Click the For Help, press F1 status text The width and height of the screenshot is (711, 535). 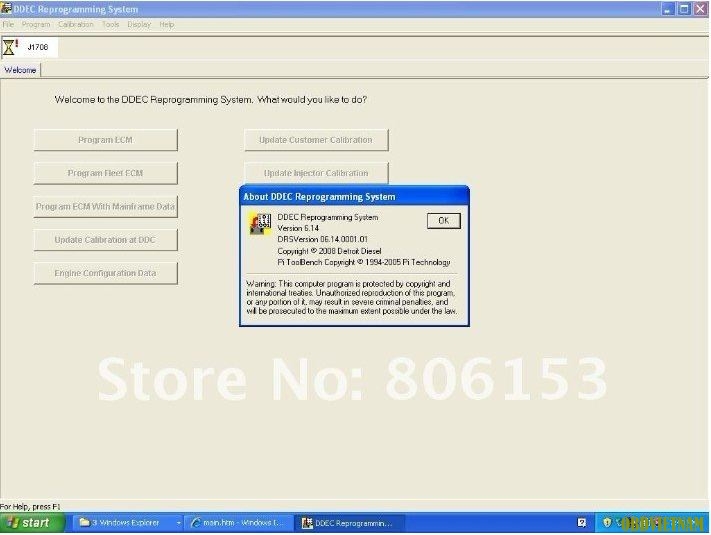click(30, 506)
